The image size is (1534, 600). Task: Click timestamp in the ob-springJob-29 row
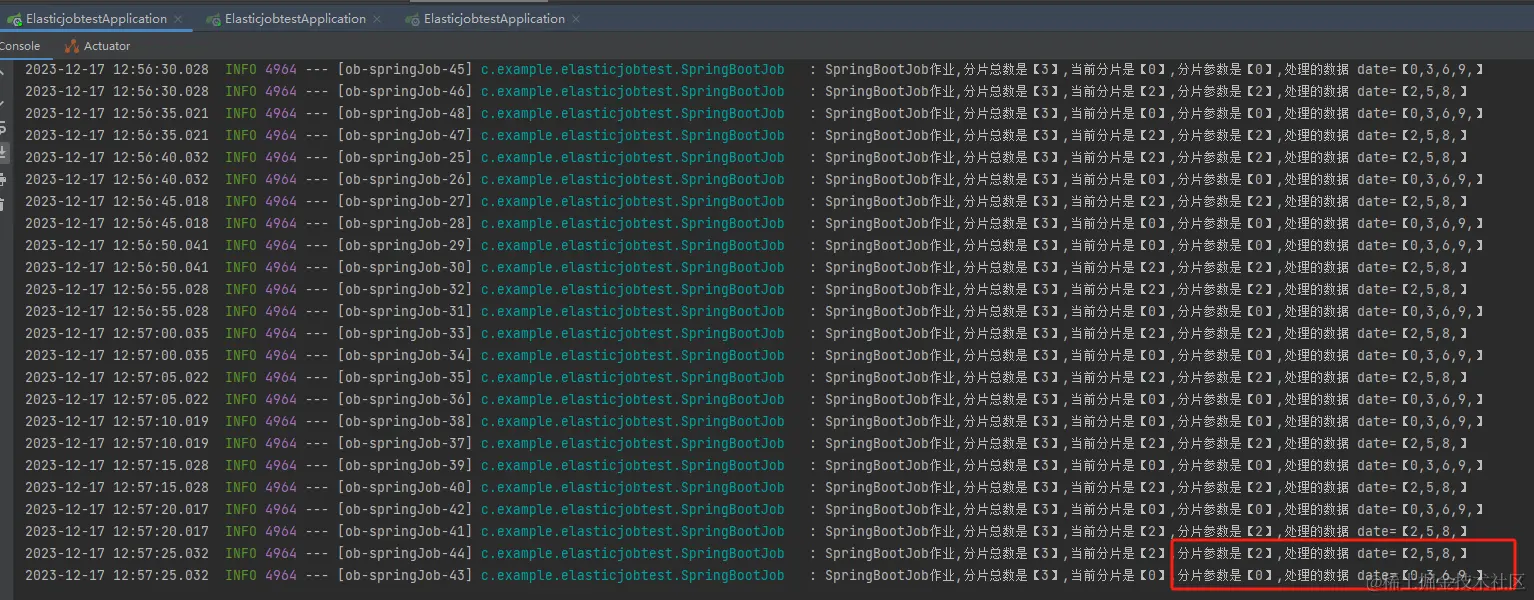(x=117, y=245)
